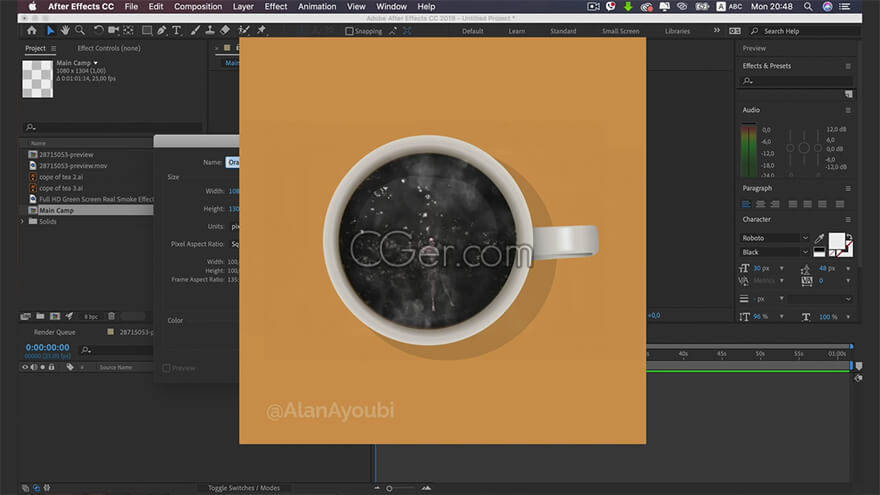Select the Brush tool
The width and height of the screenshot is (880, 495).
(x=195, y=30)
